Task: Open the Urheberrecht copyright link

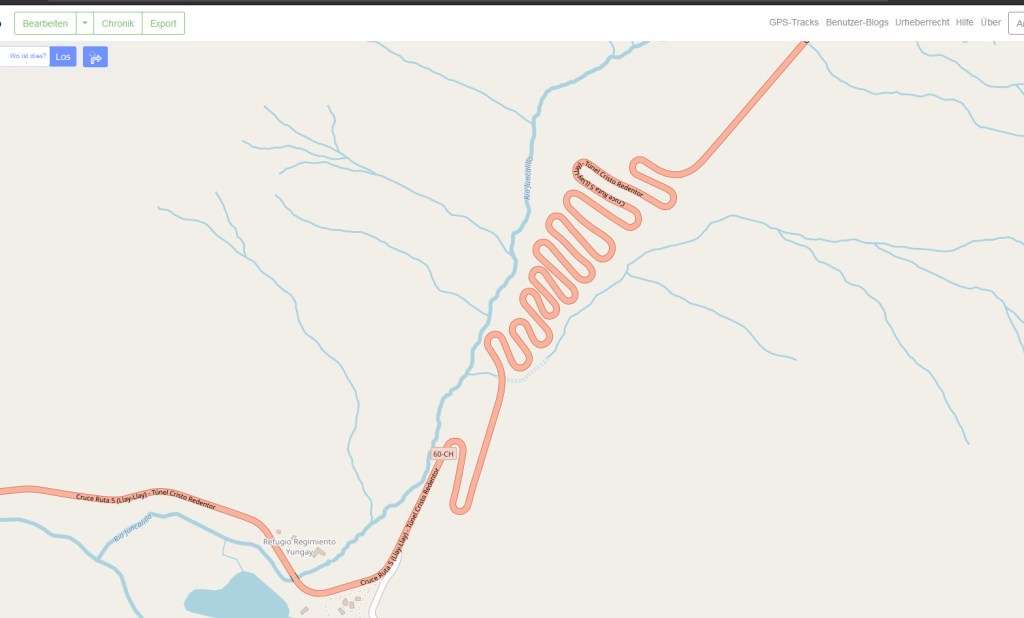Action: point(922,22)
